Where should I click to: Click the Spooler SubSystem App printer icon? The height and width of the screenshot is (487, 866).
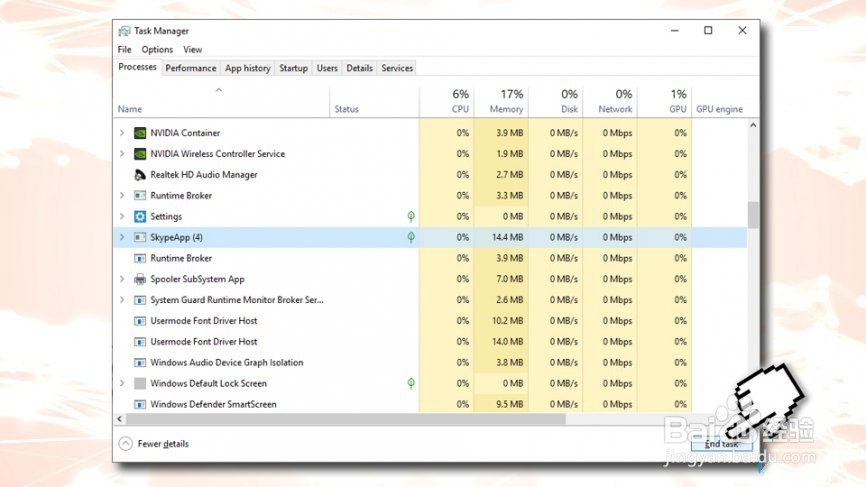(x=140, y=279)
